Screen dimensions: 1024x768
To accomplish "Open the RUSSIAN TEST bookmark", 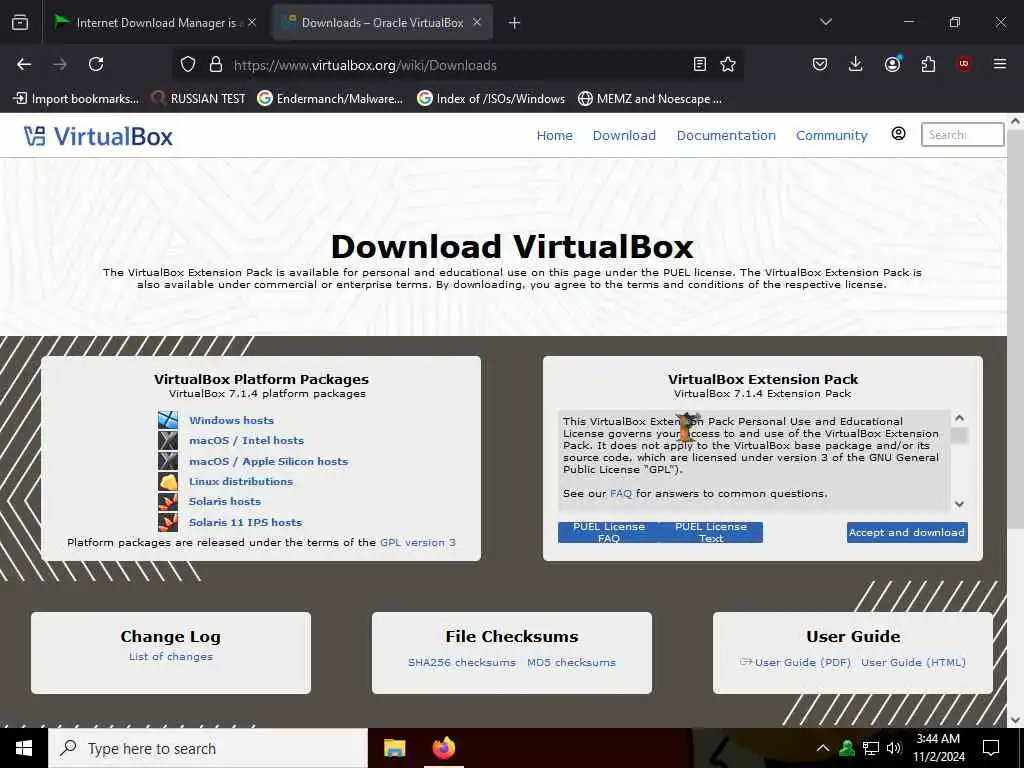I will 199,99.
